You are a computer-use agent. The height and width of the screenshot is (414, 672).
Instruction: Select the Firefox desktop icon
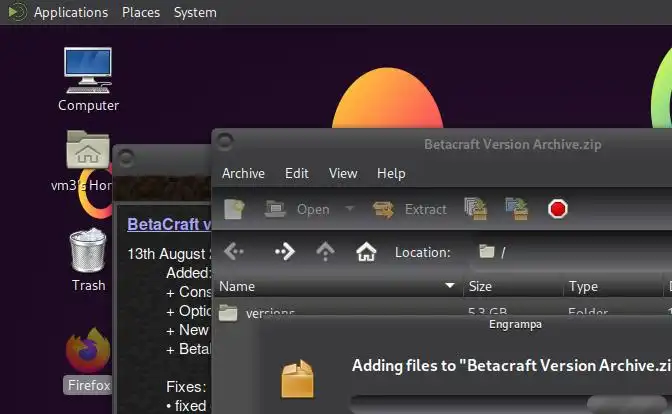point(88,361)
